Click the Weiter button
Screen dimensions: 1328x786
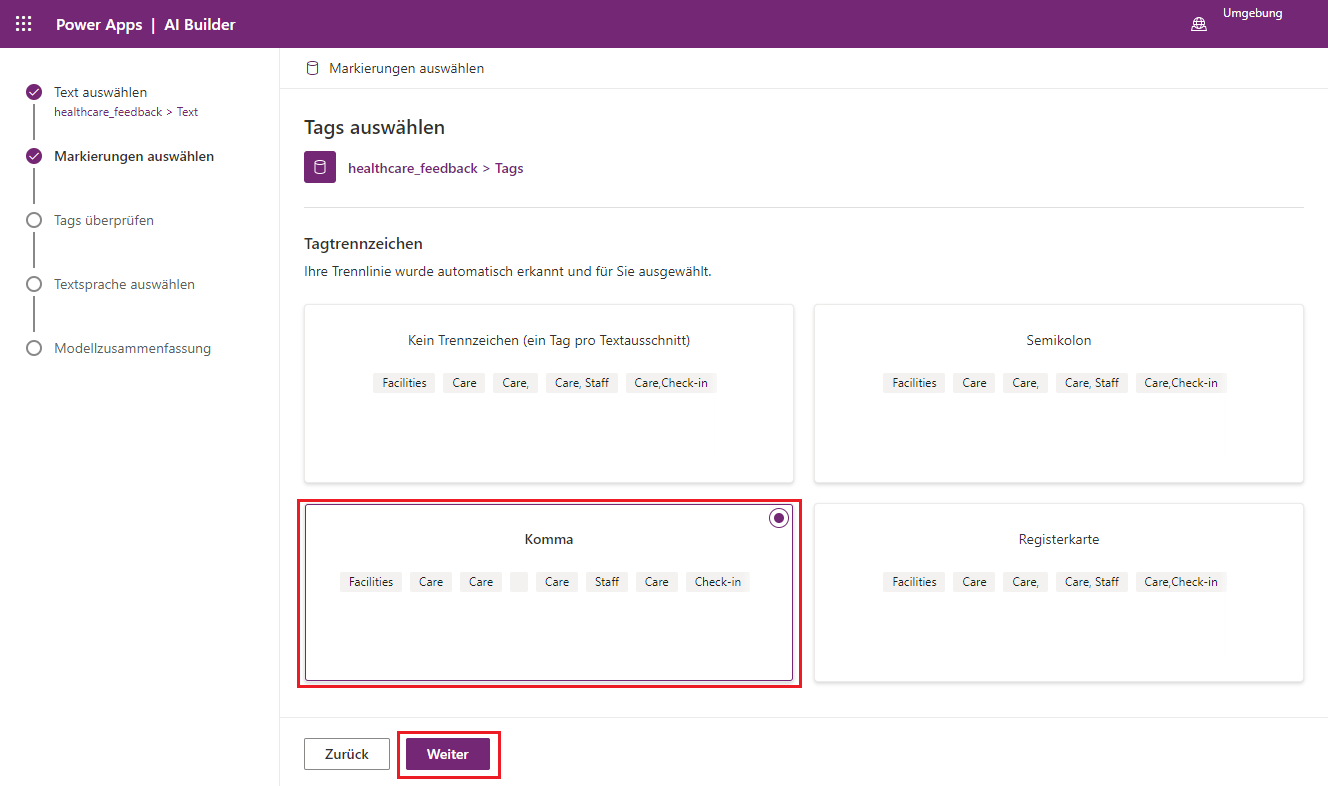click(x=448, y=754)
